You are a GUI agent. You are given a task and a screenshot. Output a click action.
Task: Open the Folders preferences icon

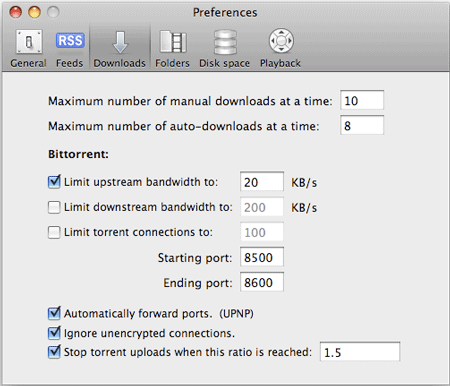pos(173,42)
